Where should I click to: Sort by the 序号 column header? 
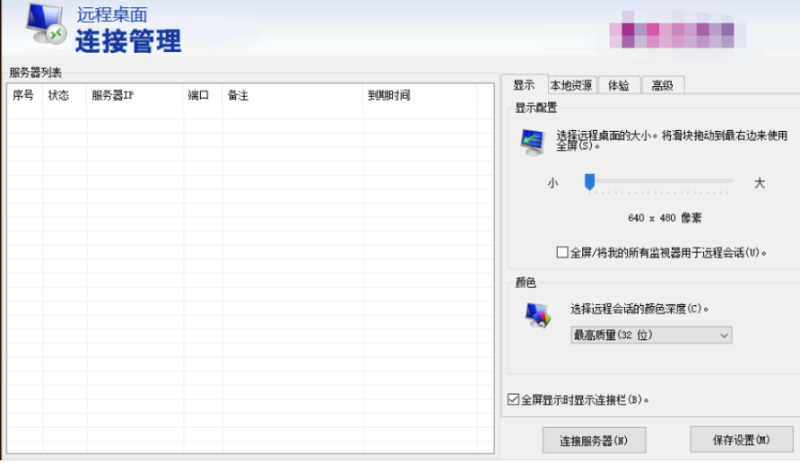[24, 96]
